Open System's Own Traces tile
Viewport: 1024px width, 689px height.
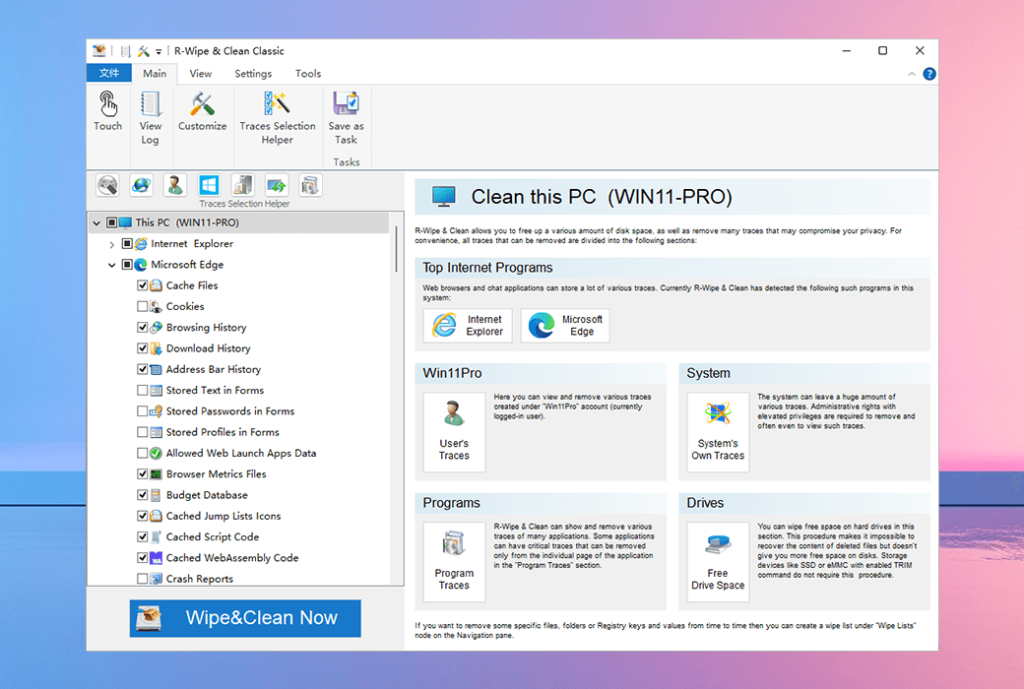[718, 432]
